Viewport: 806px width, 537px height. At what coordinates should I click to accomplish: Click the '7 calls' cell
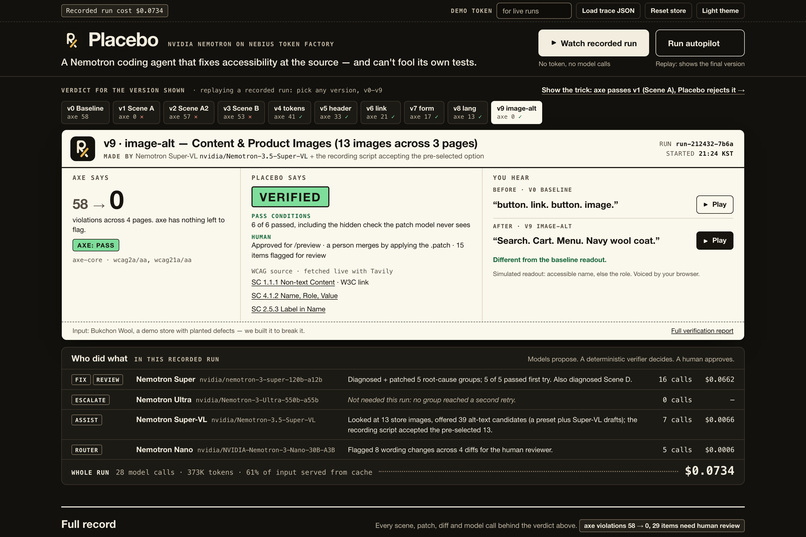point(677,420)
